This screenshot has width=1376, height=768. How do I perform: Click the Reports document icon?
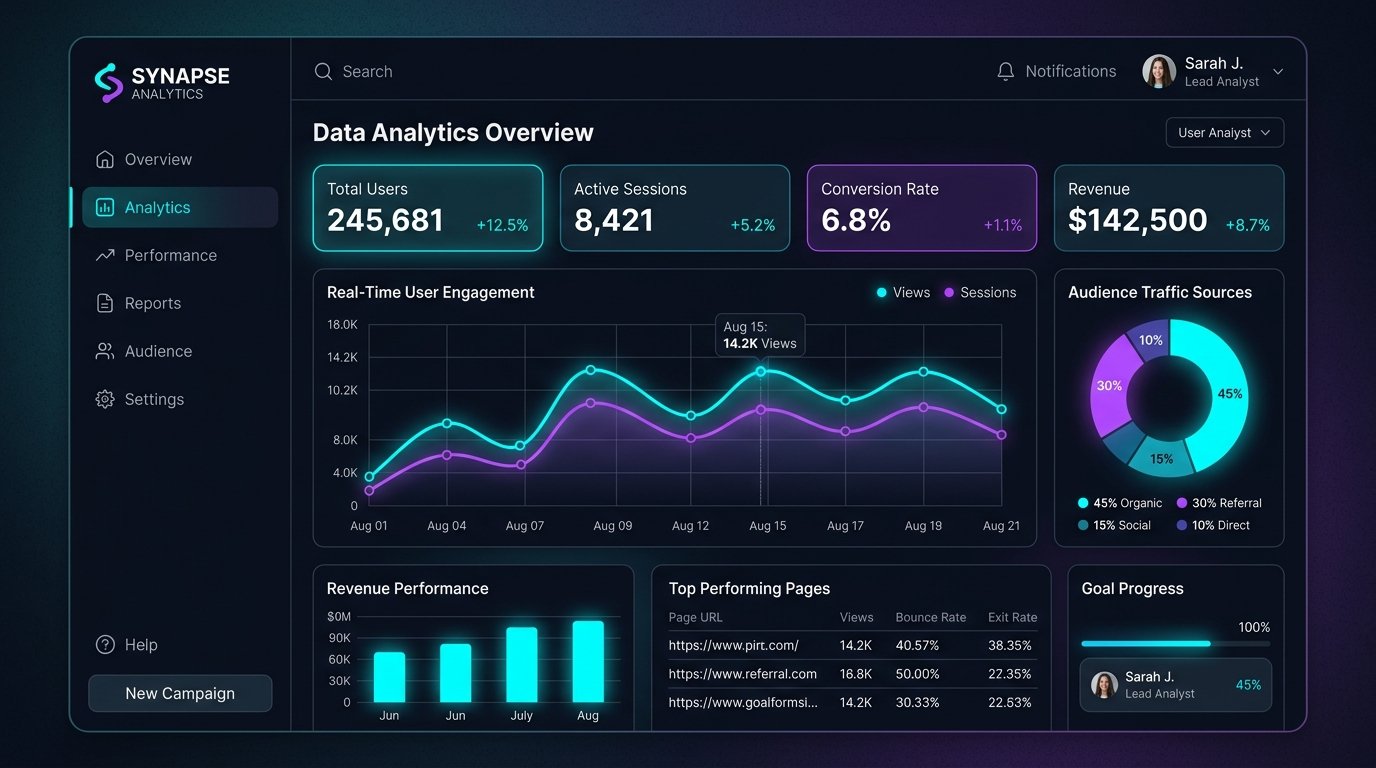click(x=104, y=303)
